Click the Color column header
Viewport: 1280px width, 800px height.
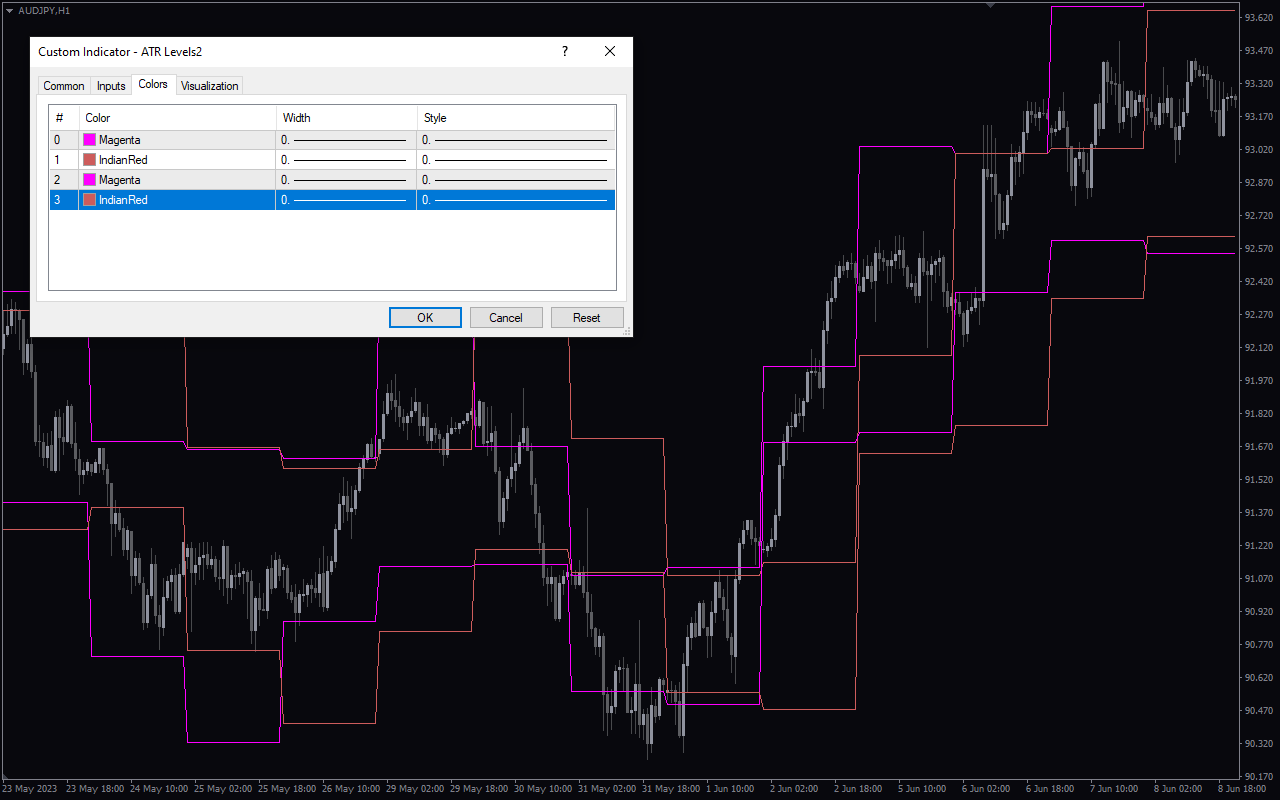tap(177, 118)
